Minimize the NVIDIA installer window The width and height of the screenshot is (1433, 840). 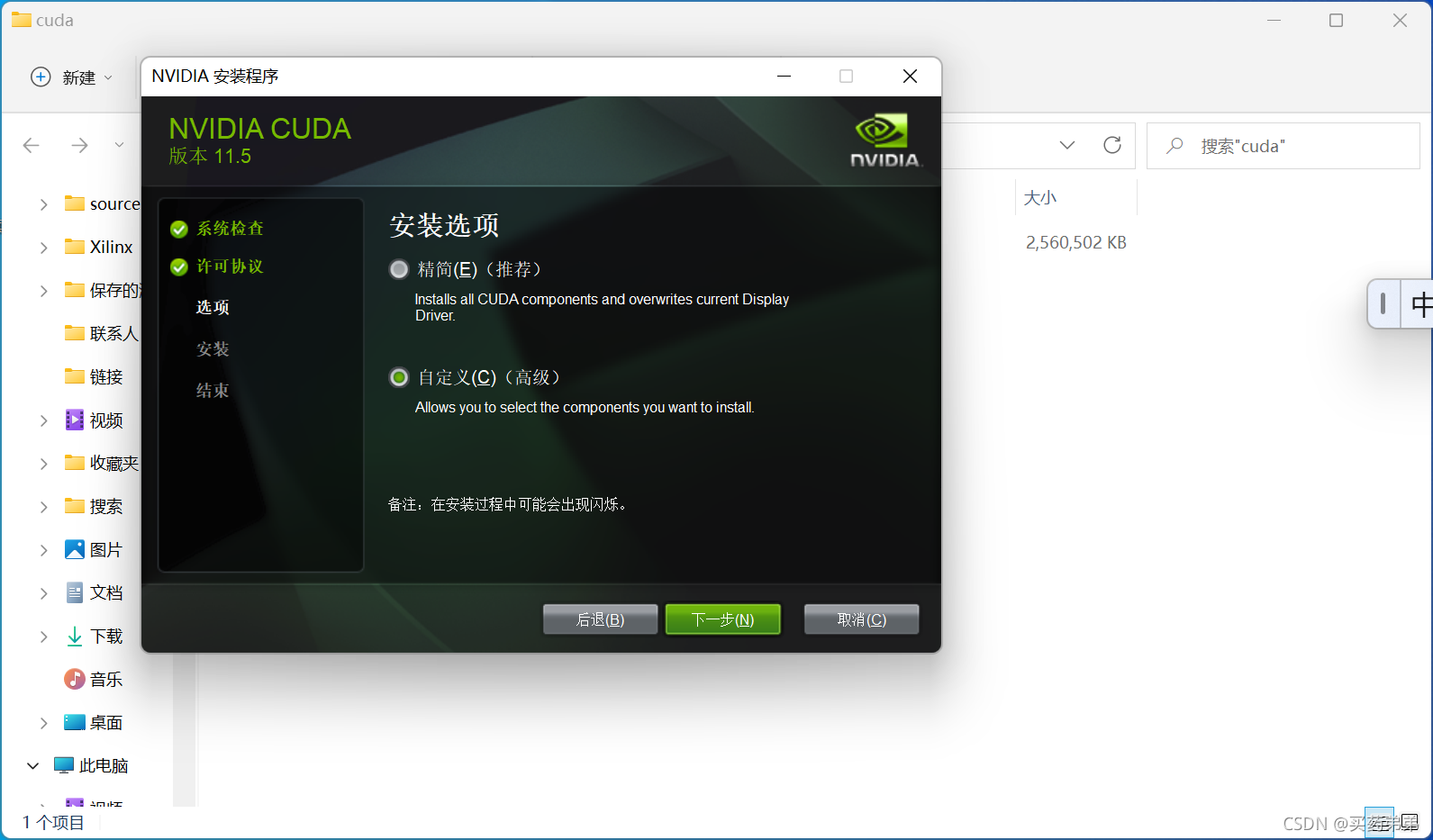(x=784, y=77)
